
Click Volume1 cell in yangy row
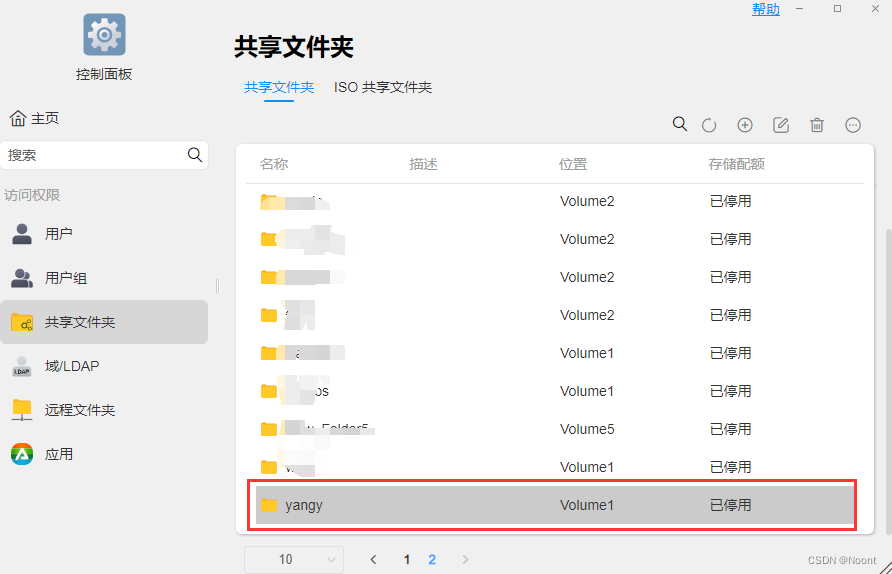point(587,505)
